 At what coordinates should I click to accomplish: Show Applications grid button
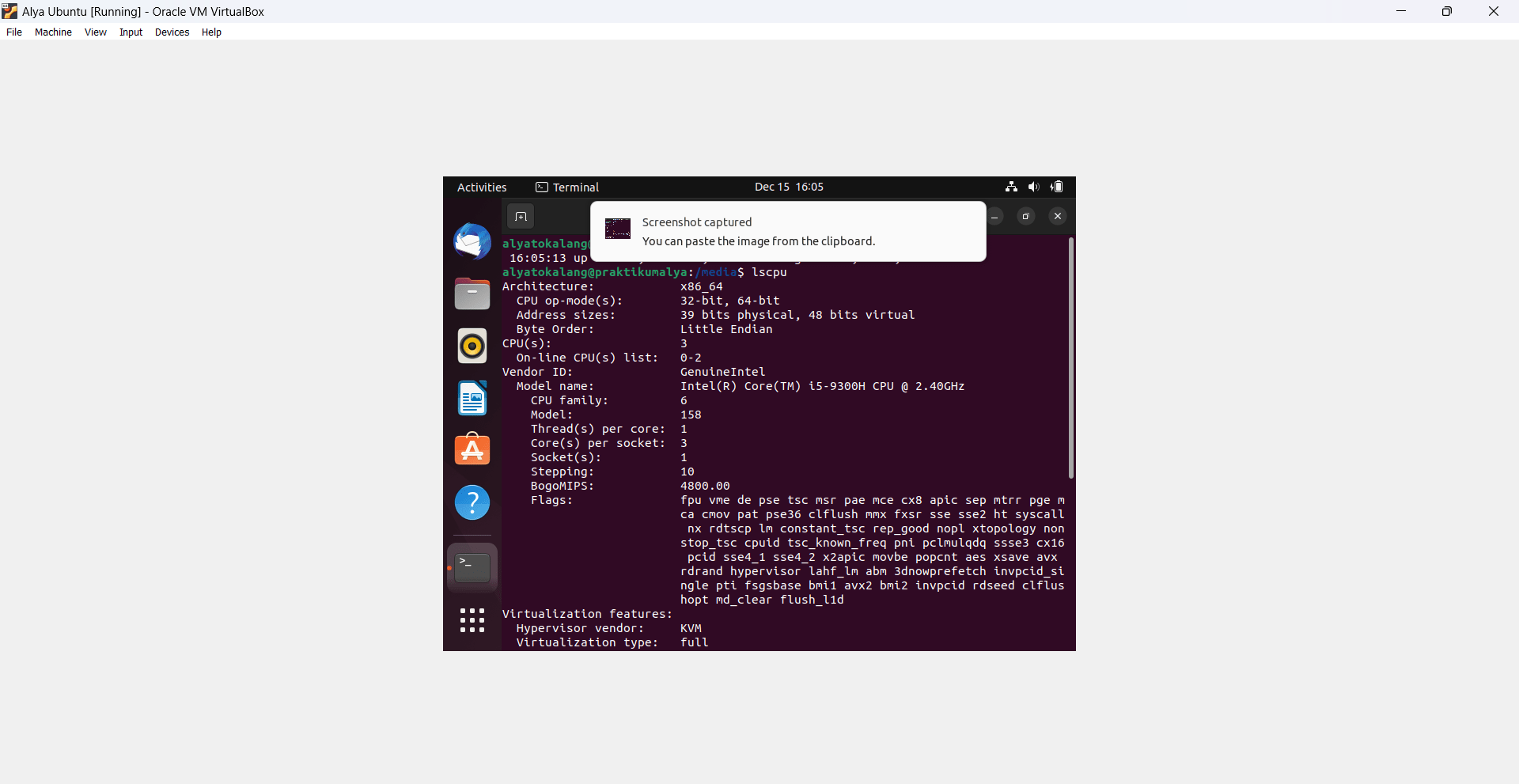coord(472,620)
